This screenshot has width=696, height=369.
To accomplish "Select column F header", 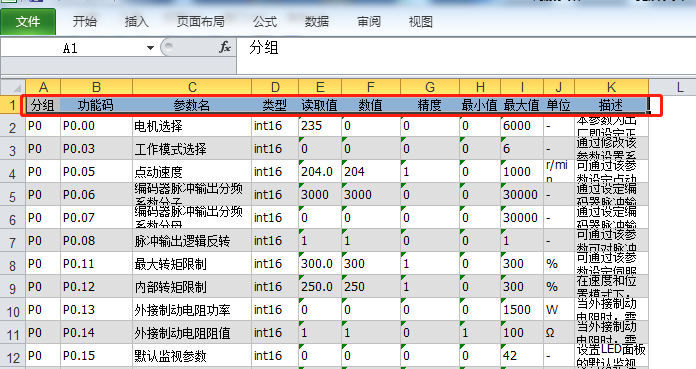I will click(371, 87).
